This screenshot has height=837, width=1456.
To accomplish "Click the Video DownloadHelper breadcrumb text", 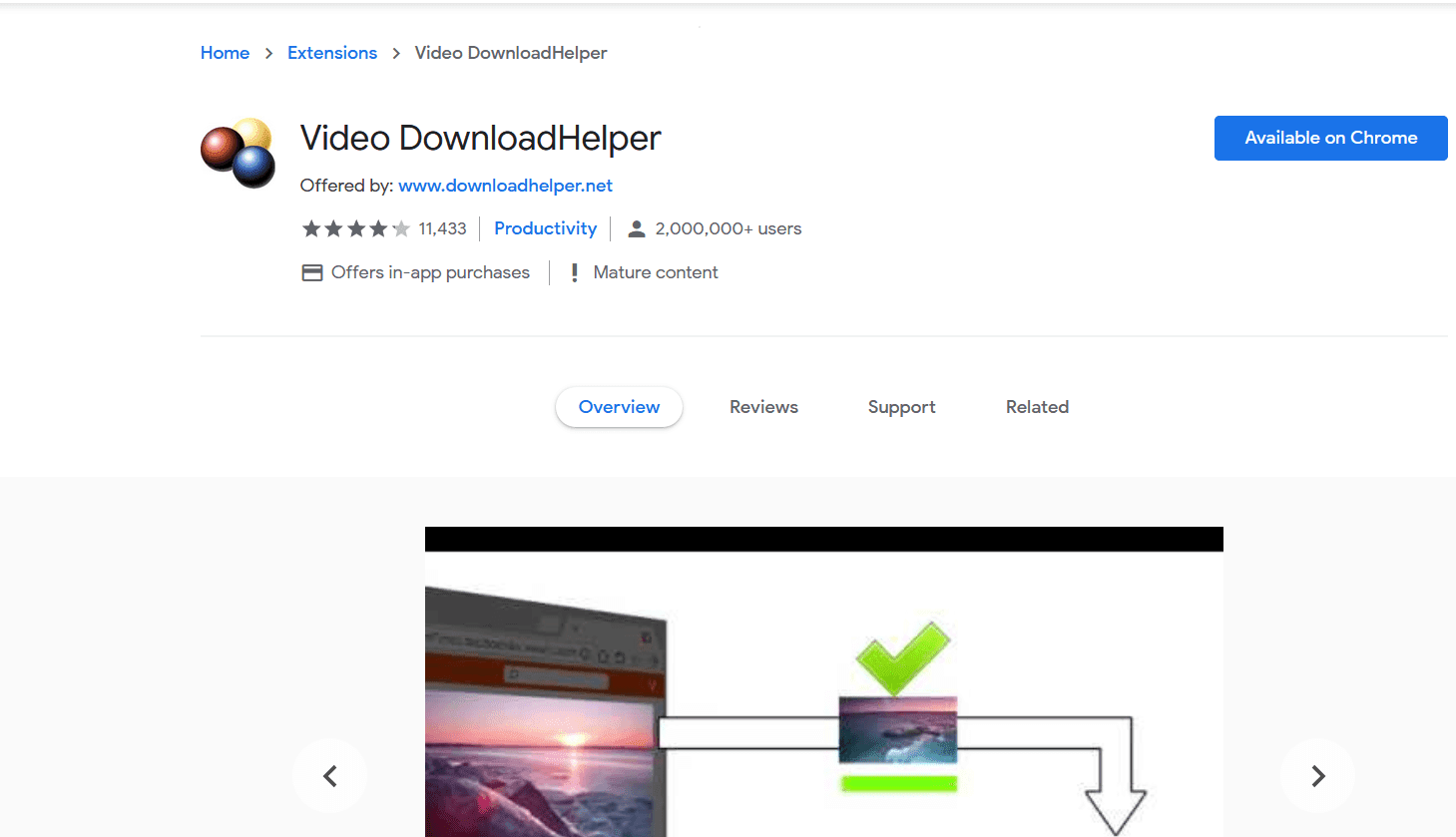I will [x=510, y=53].
